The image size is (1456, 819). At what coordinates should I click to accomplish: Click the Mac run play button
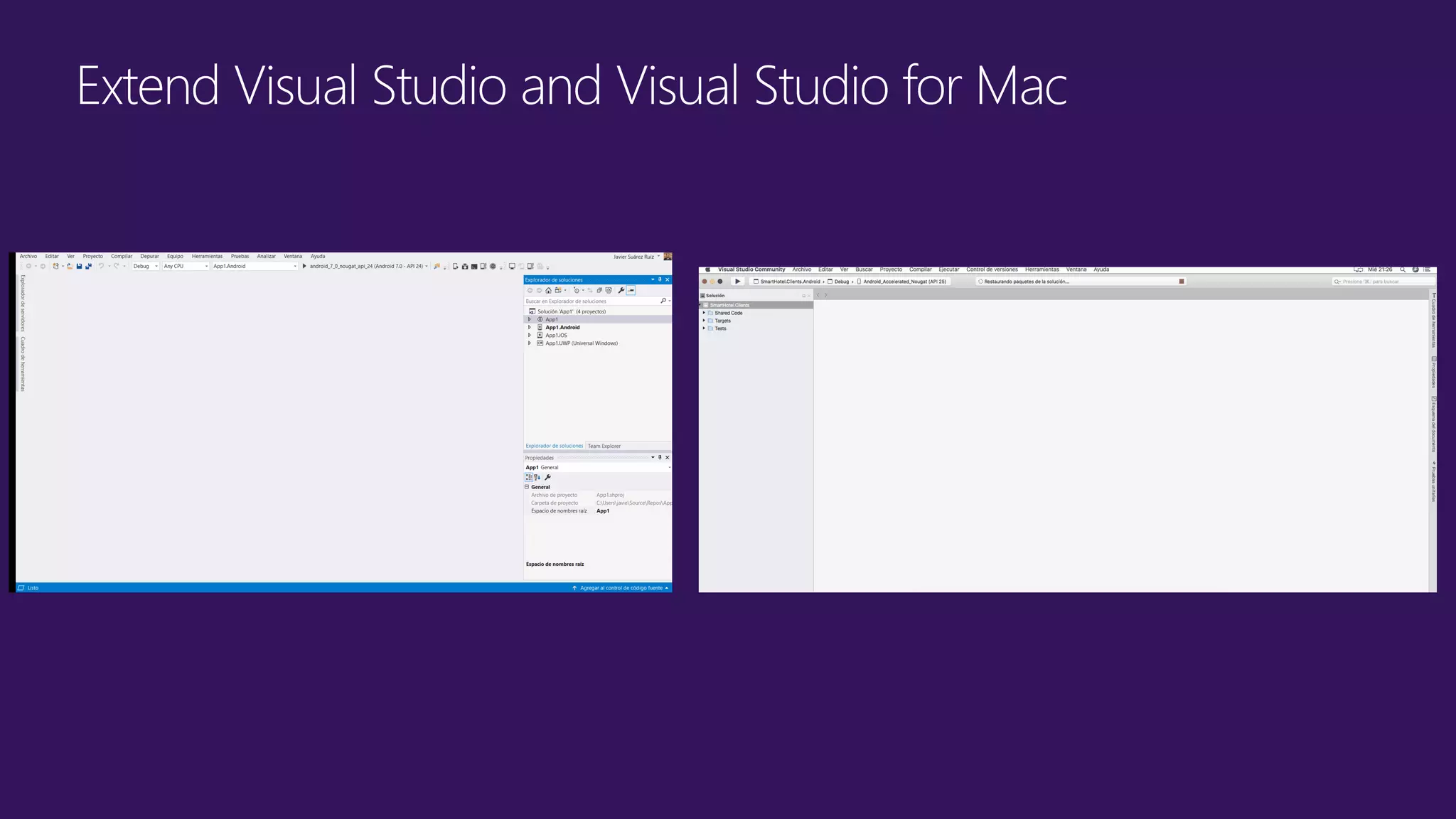pyautogui.click(x=737, y=282)
